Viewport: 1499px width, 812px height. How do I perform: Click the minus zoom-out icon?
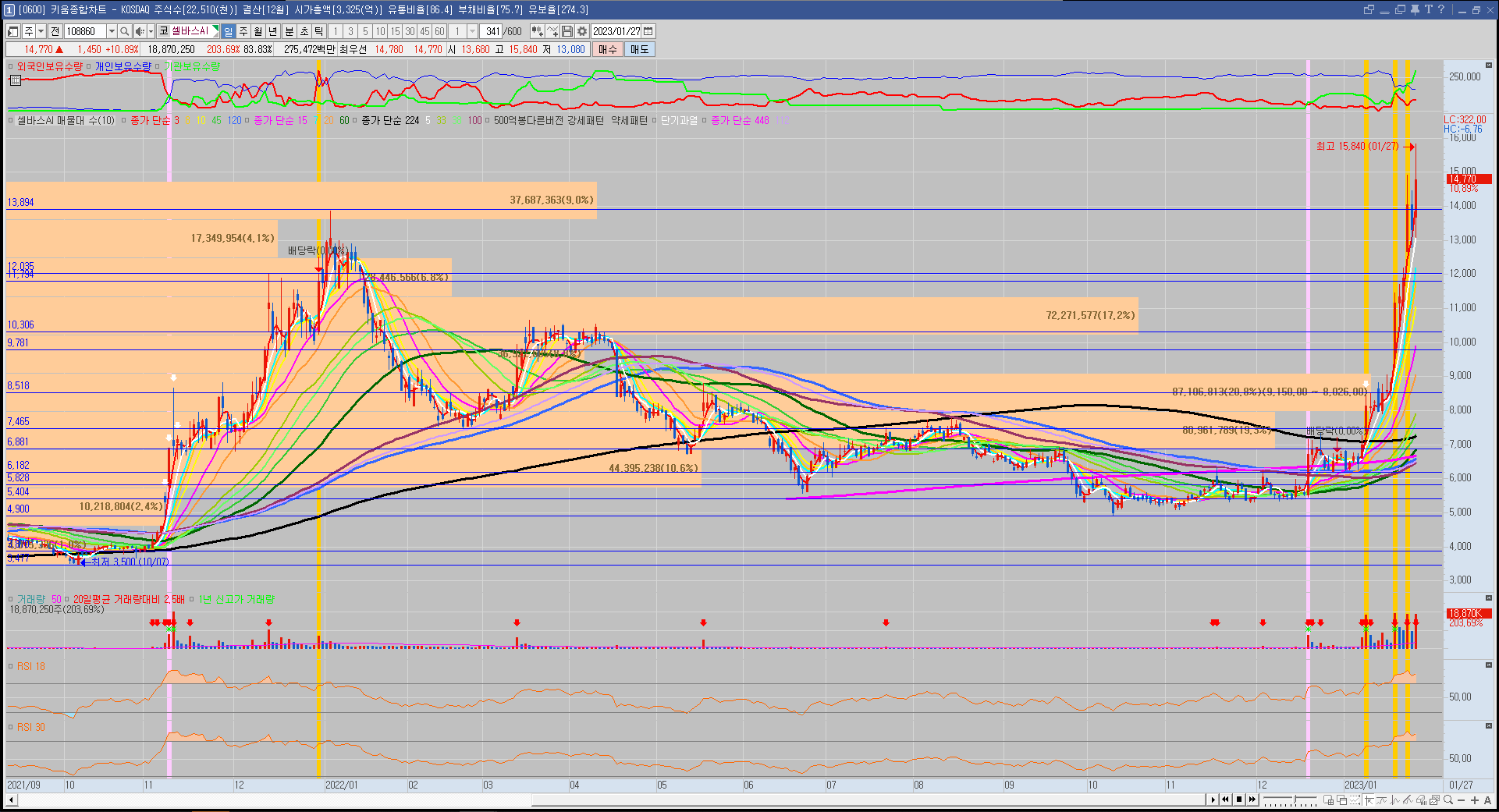(x=1462, y=800)
